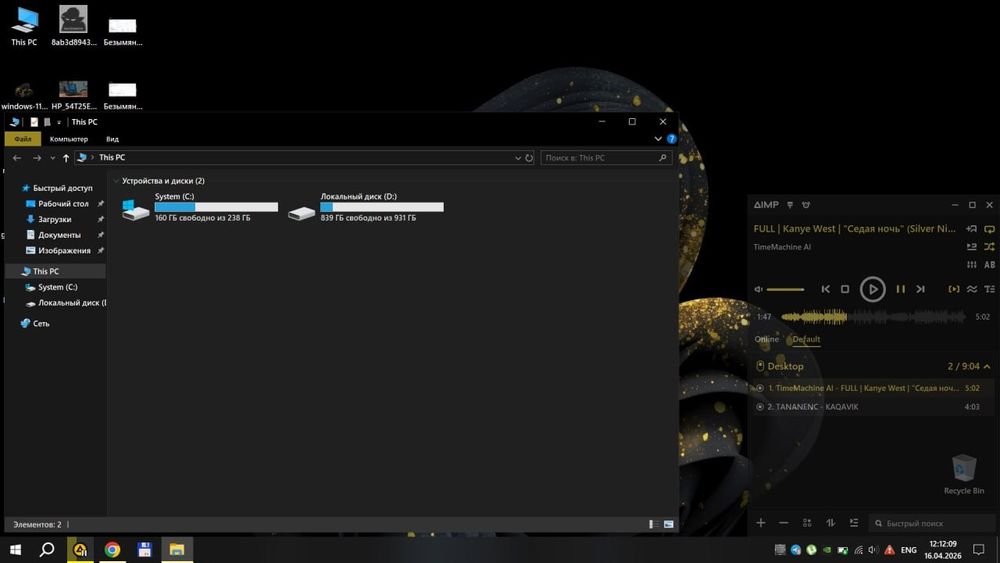The image size is (1000, 563).
Task: Open the AIMP sort arrows icon
Action: (x=830, y=523)
